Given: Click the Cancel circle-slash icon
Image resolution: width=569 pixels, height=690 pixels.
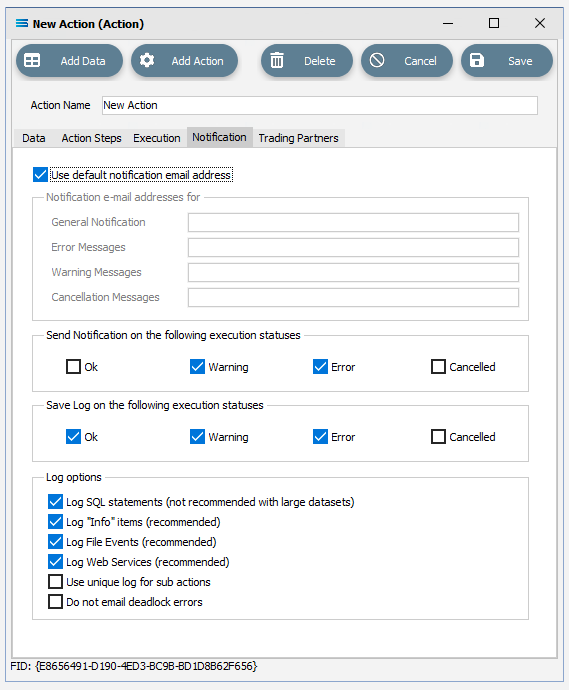Looking at the screenshot, I should pos(377,60).
